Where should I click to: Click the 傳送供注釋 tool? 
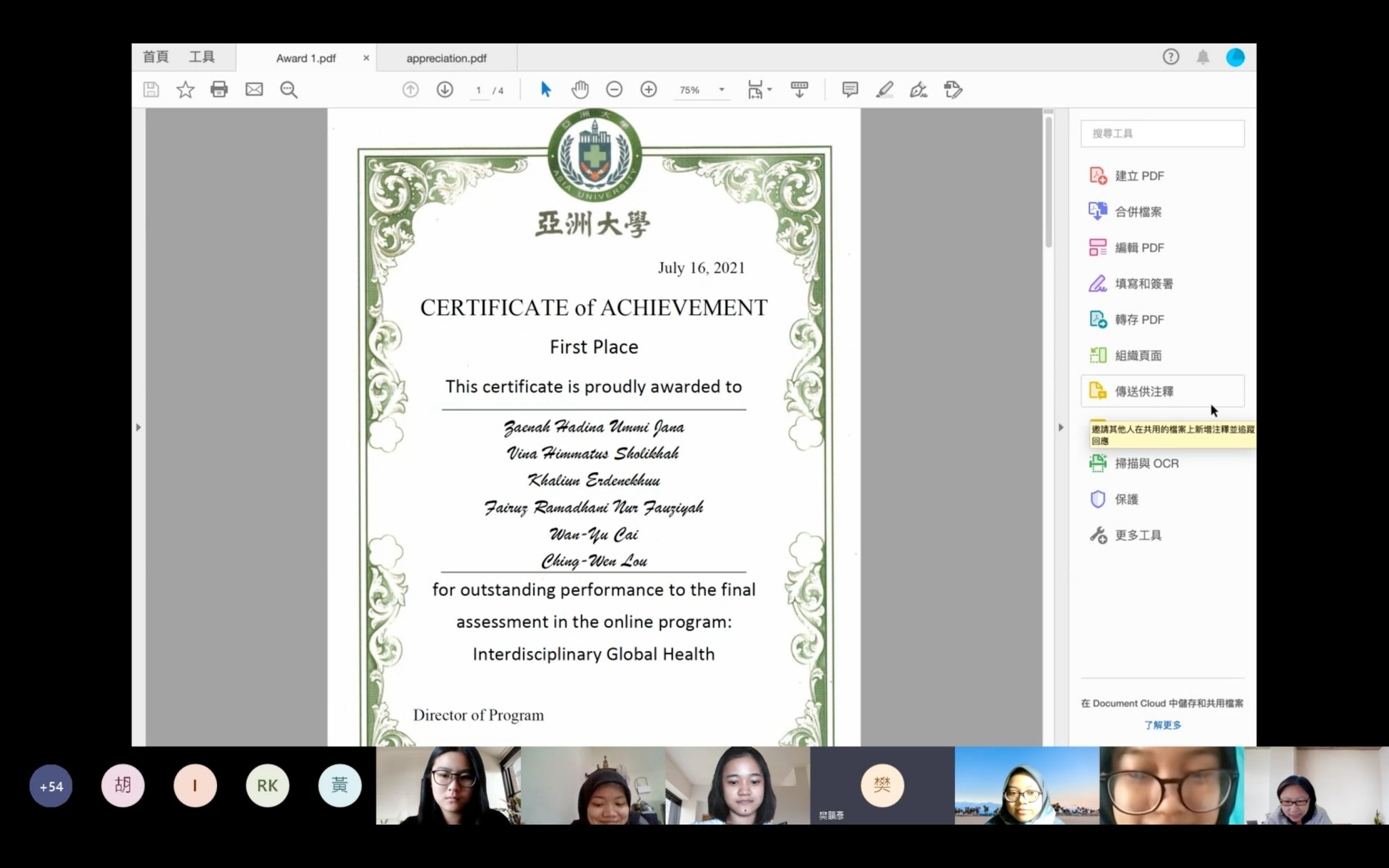[1162, 391]
